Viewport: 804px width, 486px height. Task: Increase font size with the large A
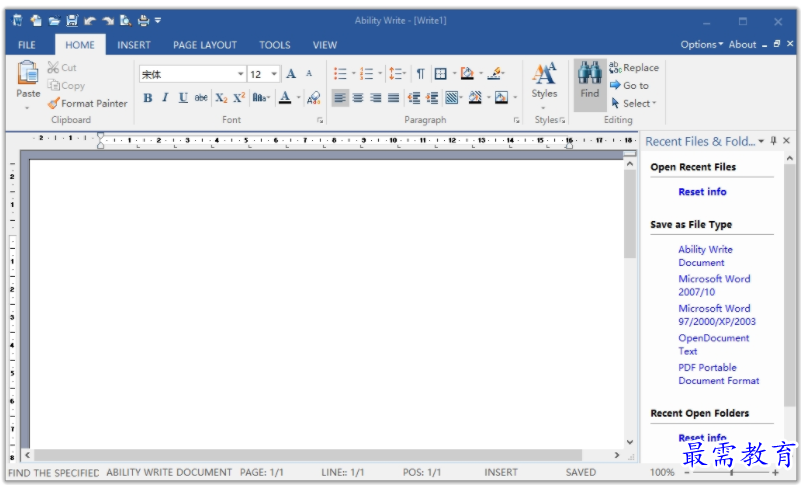(291, 74)
